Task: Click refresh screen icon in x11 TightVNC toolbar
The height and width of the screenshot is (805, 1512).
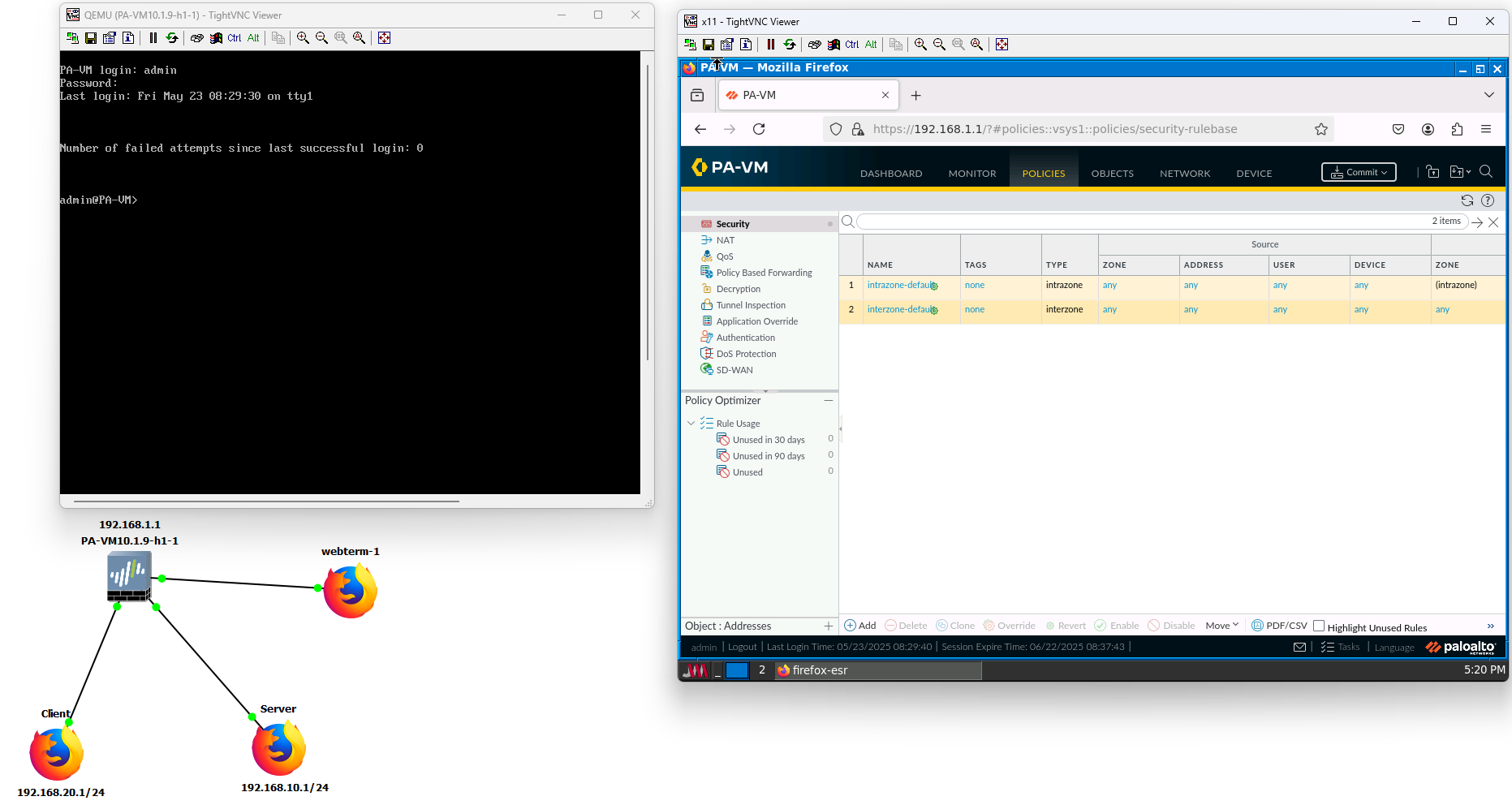Action: [x=790, y=45]
